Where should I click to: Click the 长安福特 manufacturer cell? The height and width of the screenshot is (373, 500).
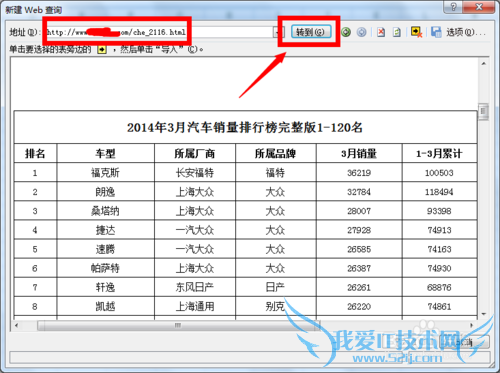[195, 173]
